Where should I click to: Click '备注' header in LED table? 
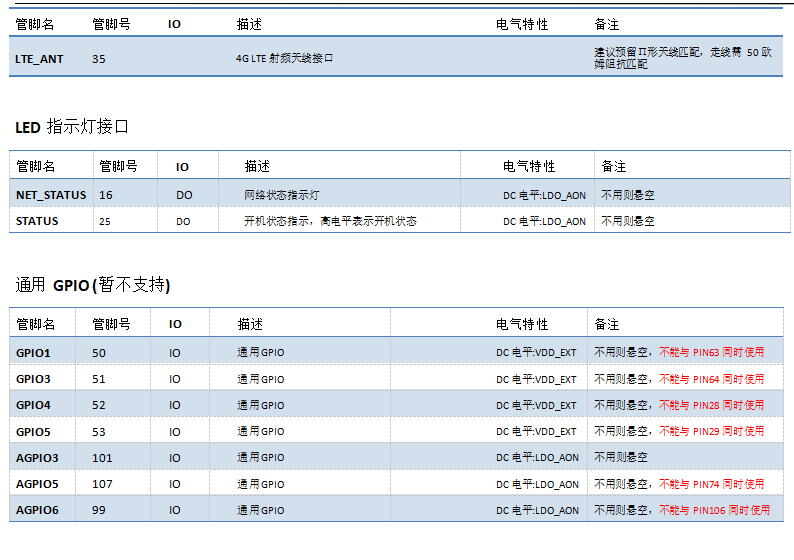click(x=614, y=166)
